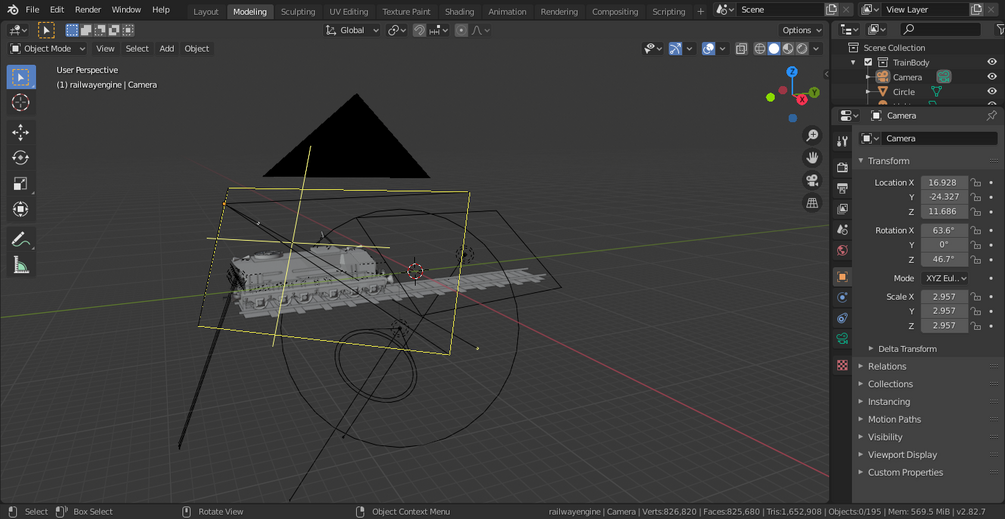Choose the Rotate tool

click(21, 158)
